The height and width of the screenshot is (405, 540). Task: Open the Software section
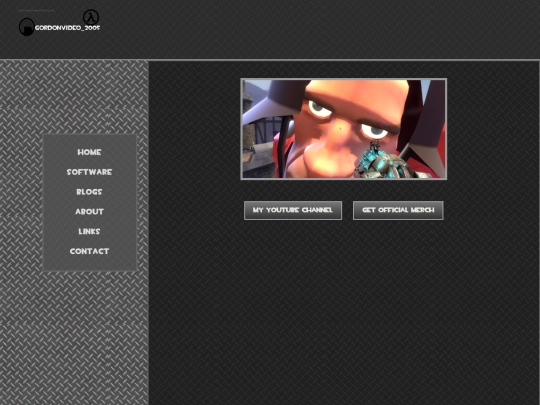[x=89, y=172]
